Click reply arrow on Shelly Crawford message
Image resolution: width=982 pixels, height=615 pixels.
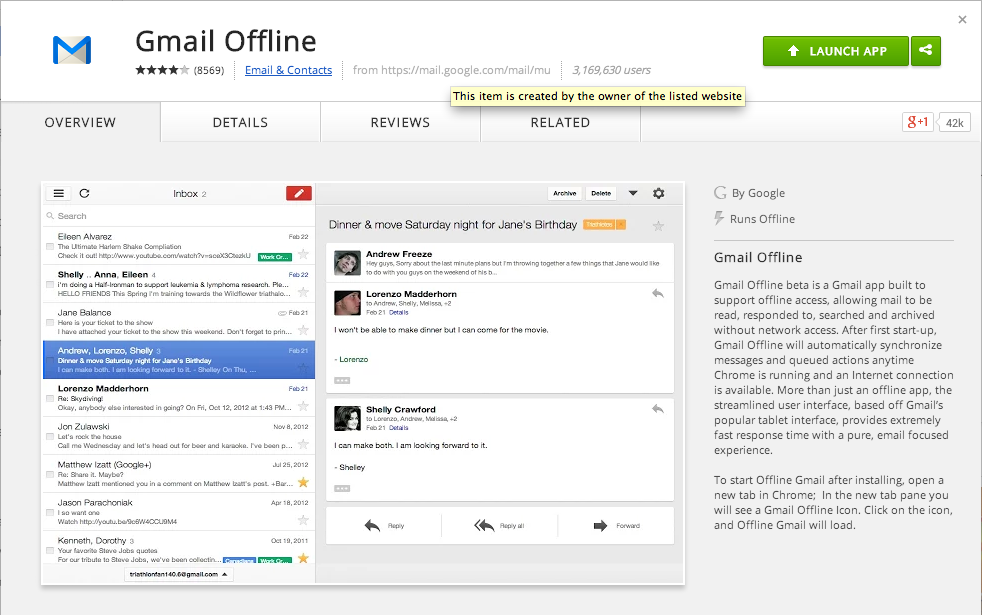click(658, 409)
